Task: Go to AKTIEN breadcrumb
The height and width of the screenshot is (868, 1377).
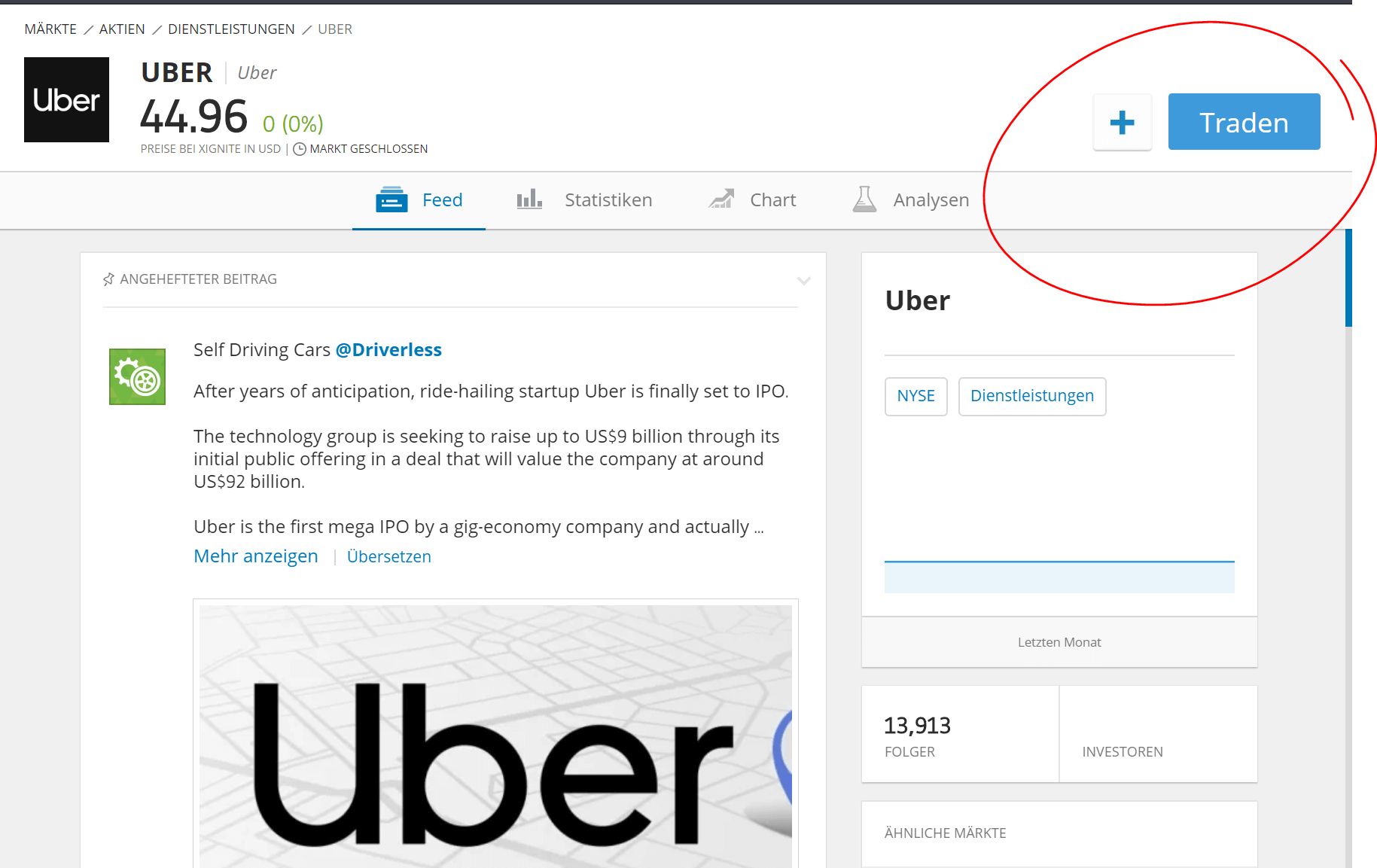Action: pyautogui.click(x=122, y=29)
